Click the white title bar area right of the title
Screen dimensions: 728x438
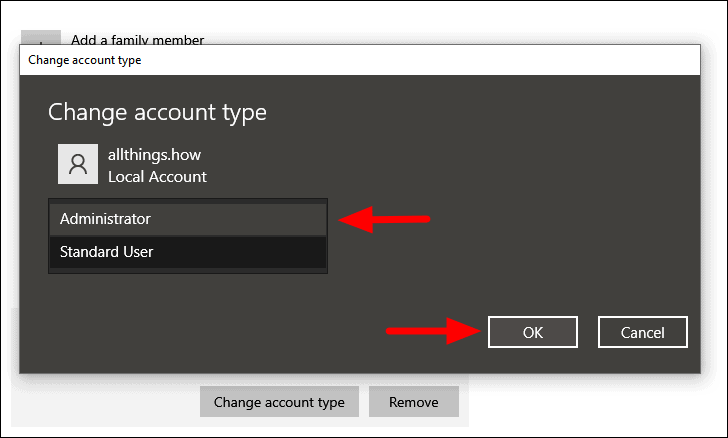[418, 60]
